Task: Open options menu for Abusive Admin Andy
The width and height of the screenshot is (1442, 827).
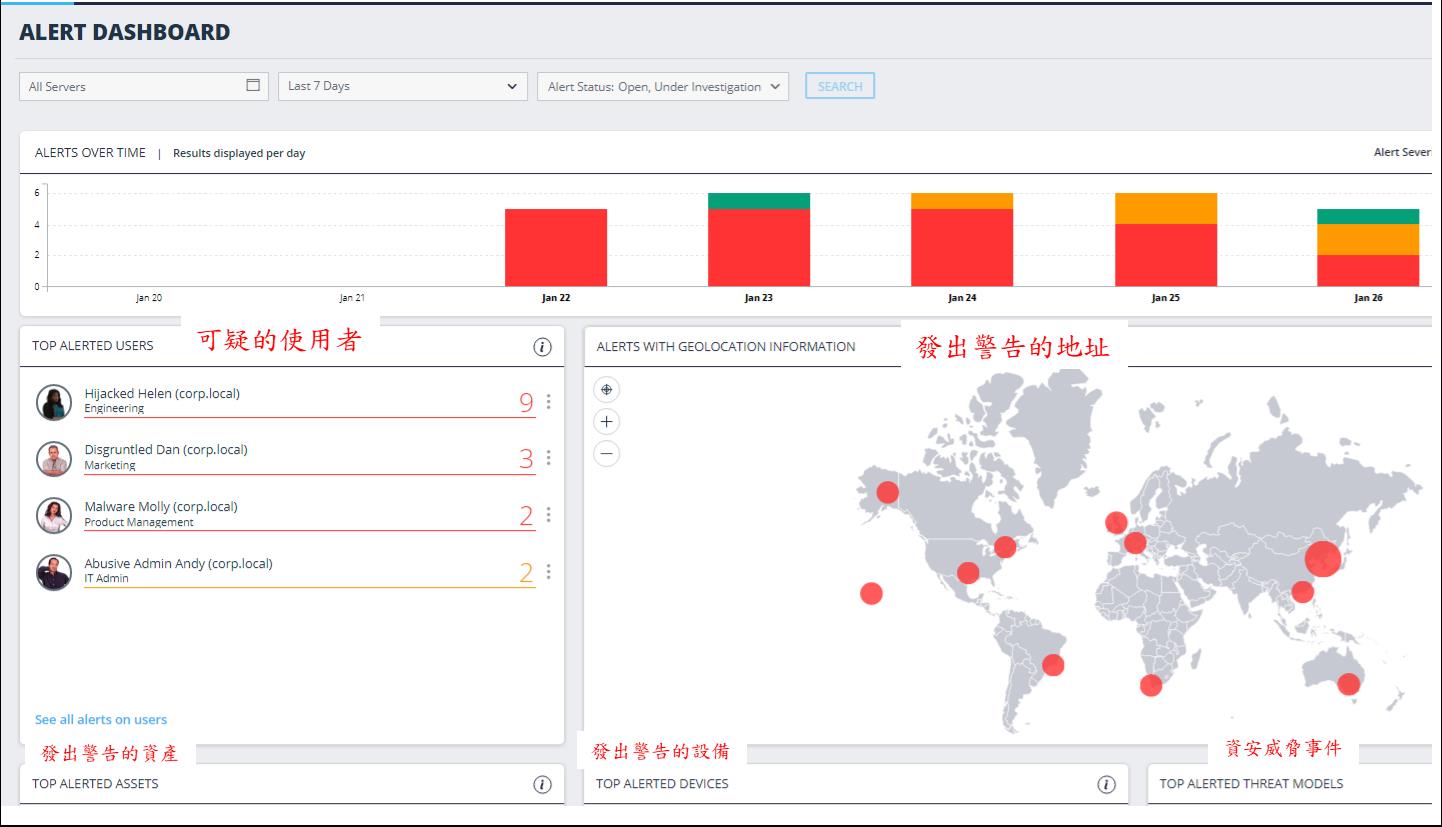Action: (x=548, y=572)
